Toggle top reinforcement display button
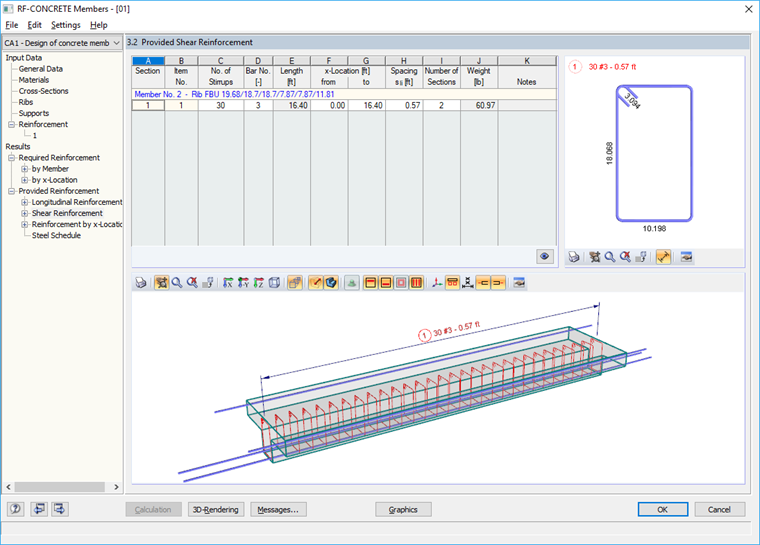Viewport: 760px width, 545px height. coord(371,283)
